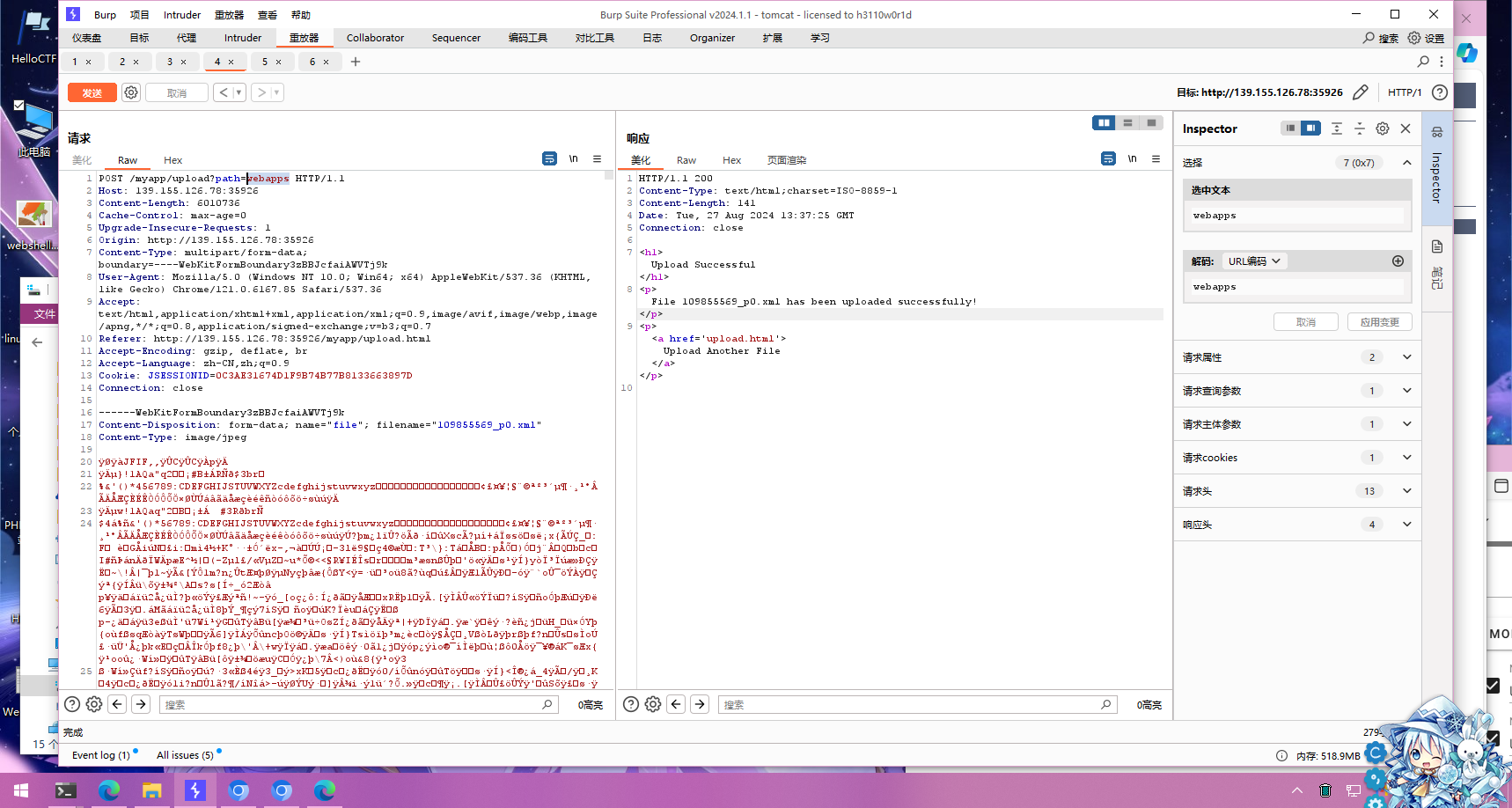Click the orange Send (发送) button
Image resolution: width=1512 pixels, height=808 pixels.
(x=92, y=92)
